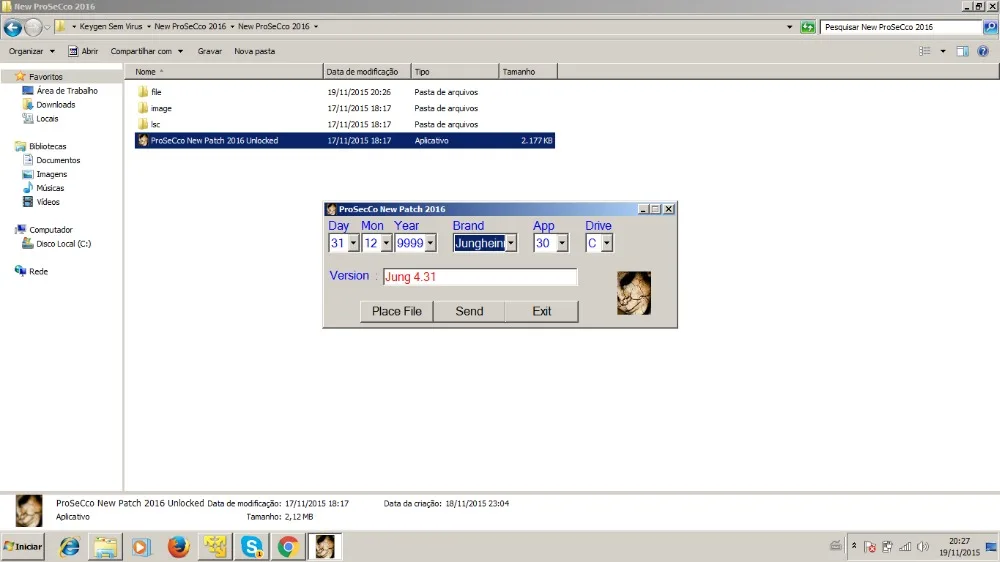1000x562 pixels.
Task: Click the Iniciar start button
Action: click(23, 547)
